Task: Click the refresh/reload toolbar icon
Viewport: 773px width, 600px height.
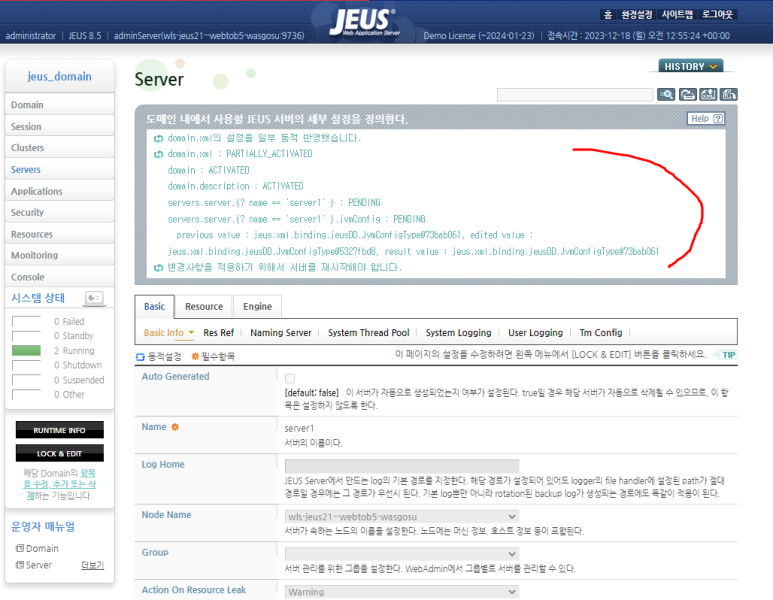Action: 687,94
